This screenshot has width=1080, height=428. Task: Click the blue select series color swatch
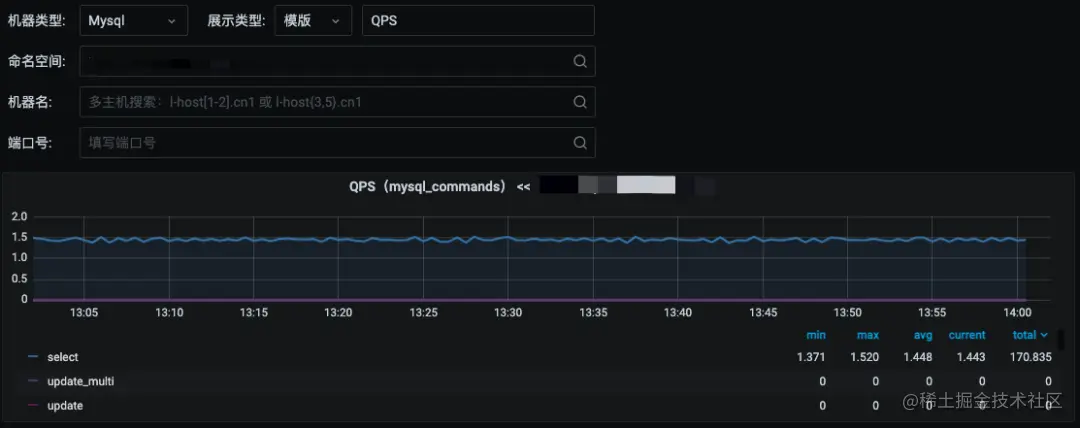click(32, 357)
